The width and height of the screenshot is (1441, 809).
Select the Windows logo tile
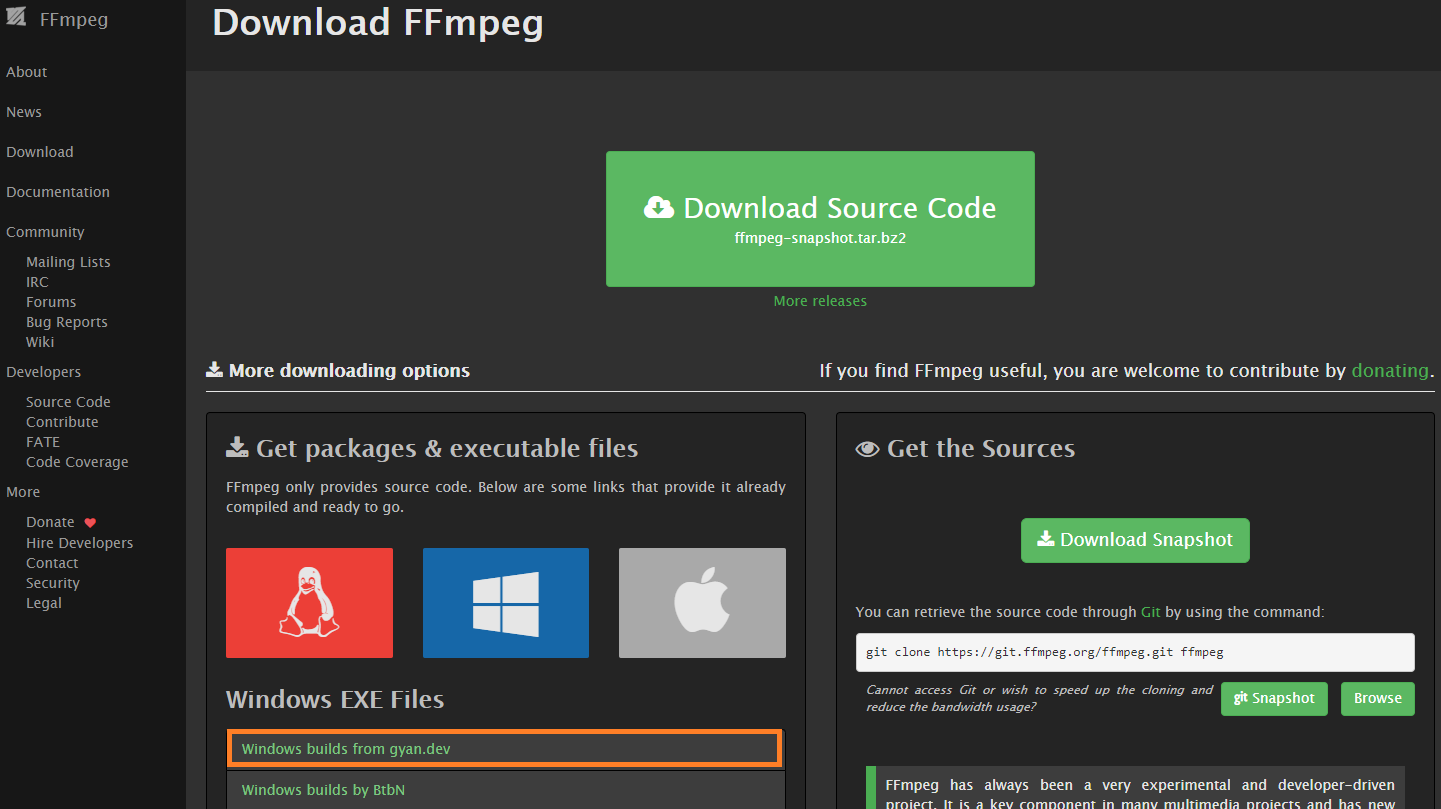(506, 603)
